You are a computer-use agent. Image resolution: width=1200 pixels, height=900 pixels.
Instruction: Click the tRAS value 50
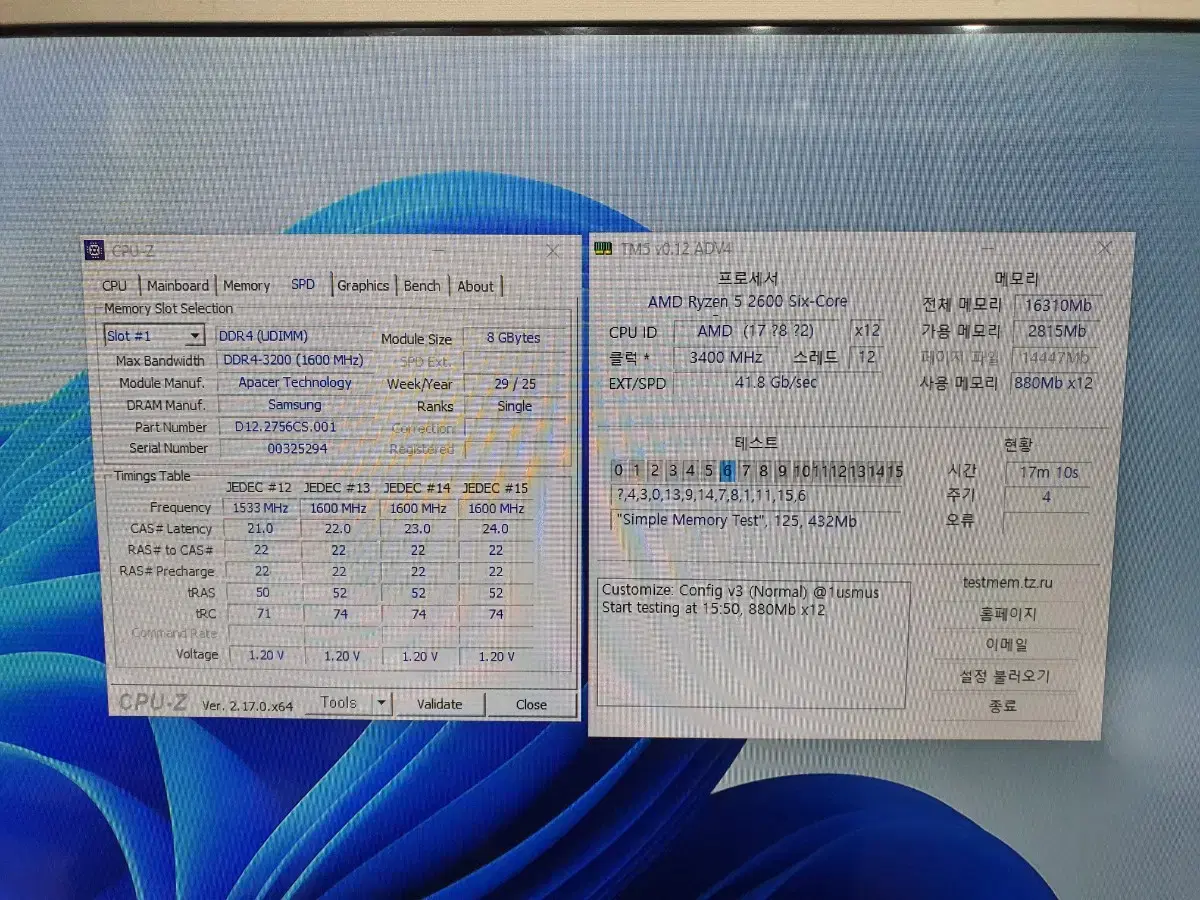point(262,593)
